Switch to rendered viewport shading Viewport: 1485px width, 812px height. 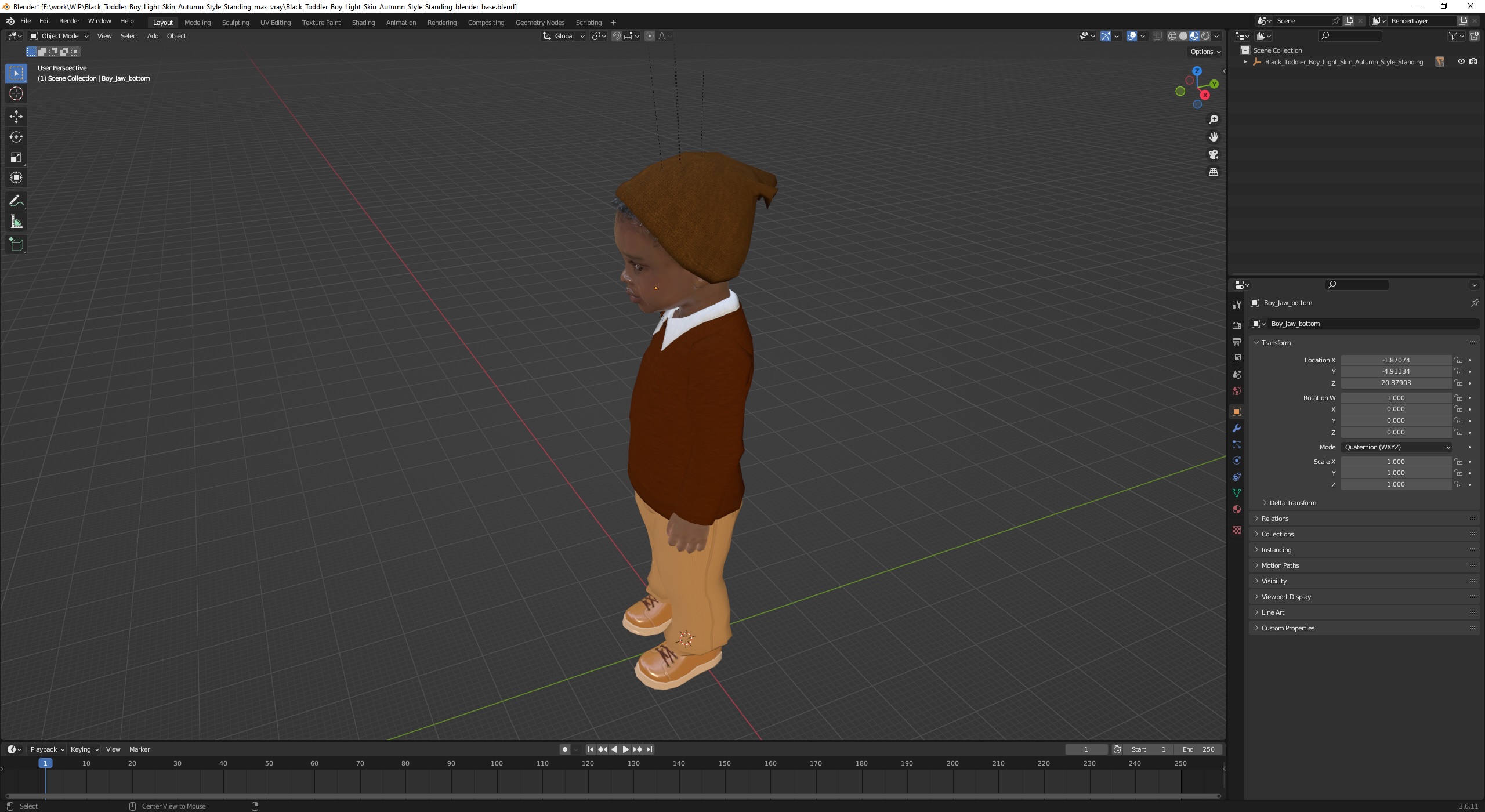pos(1205,36)
